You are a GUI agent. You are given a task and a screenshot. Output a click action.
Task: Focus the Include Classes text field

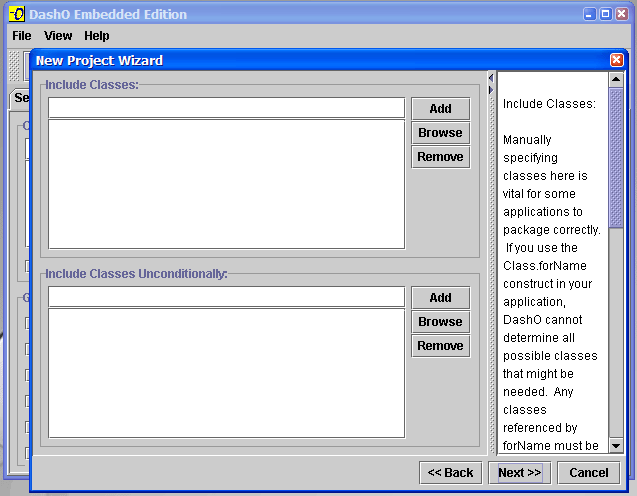pos(226,108)
